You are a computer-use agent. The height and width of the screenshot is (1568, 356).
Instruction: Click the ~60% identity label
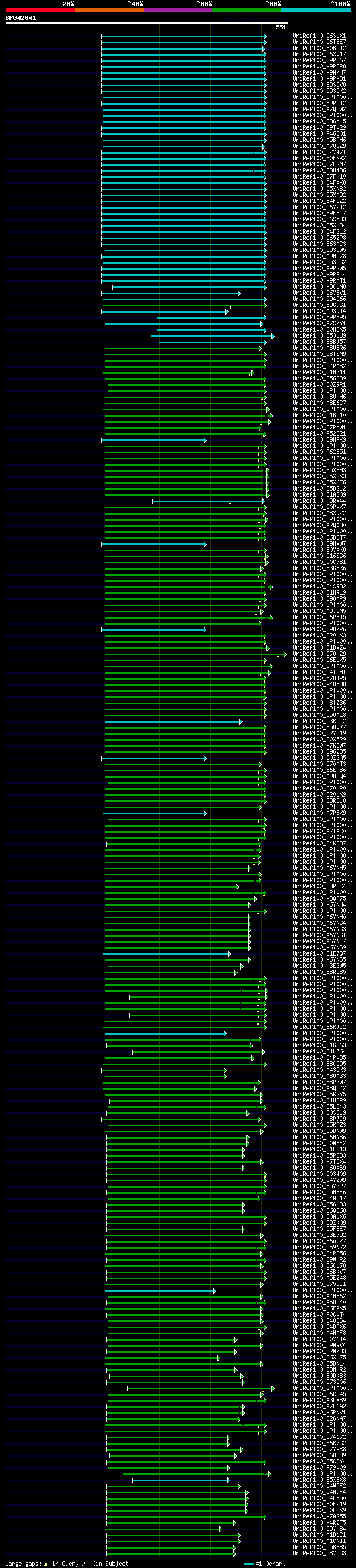[x=204, y=4]
